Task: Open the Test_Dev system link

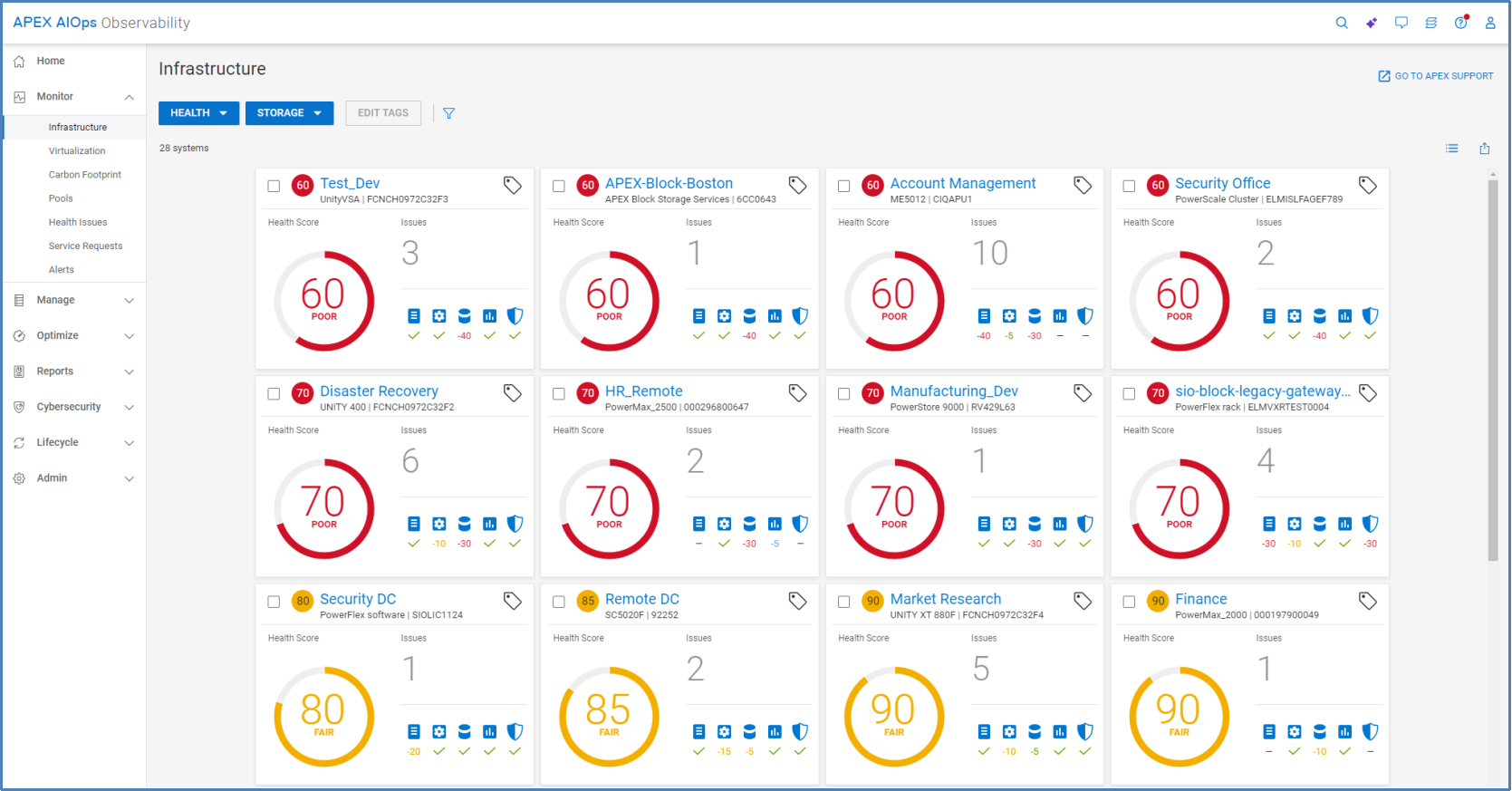Action: click(350, 183)
